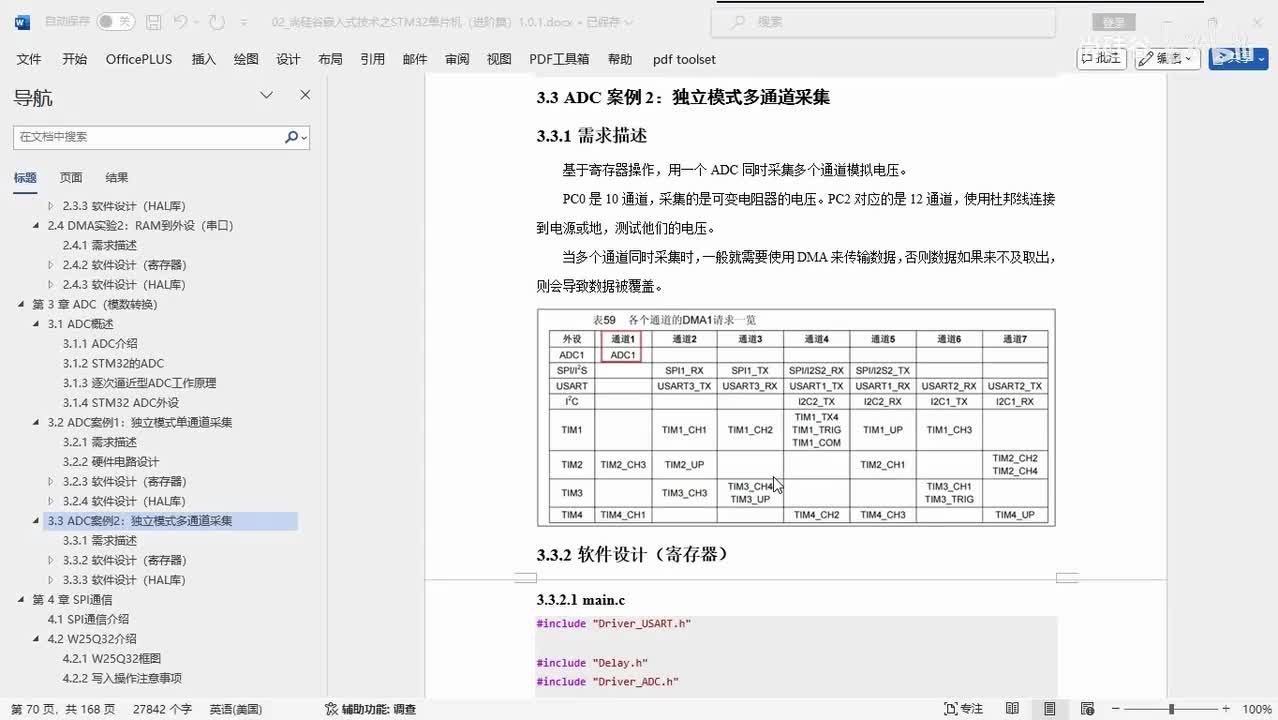Viewport: 1278px width, 720px height.
Task: Open the 绘图 ribbon tab
Action: coord(246,59)
